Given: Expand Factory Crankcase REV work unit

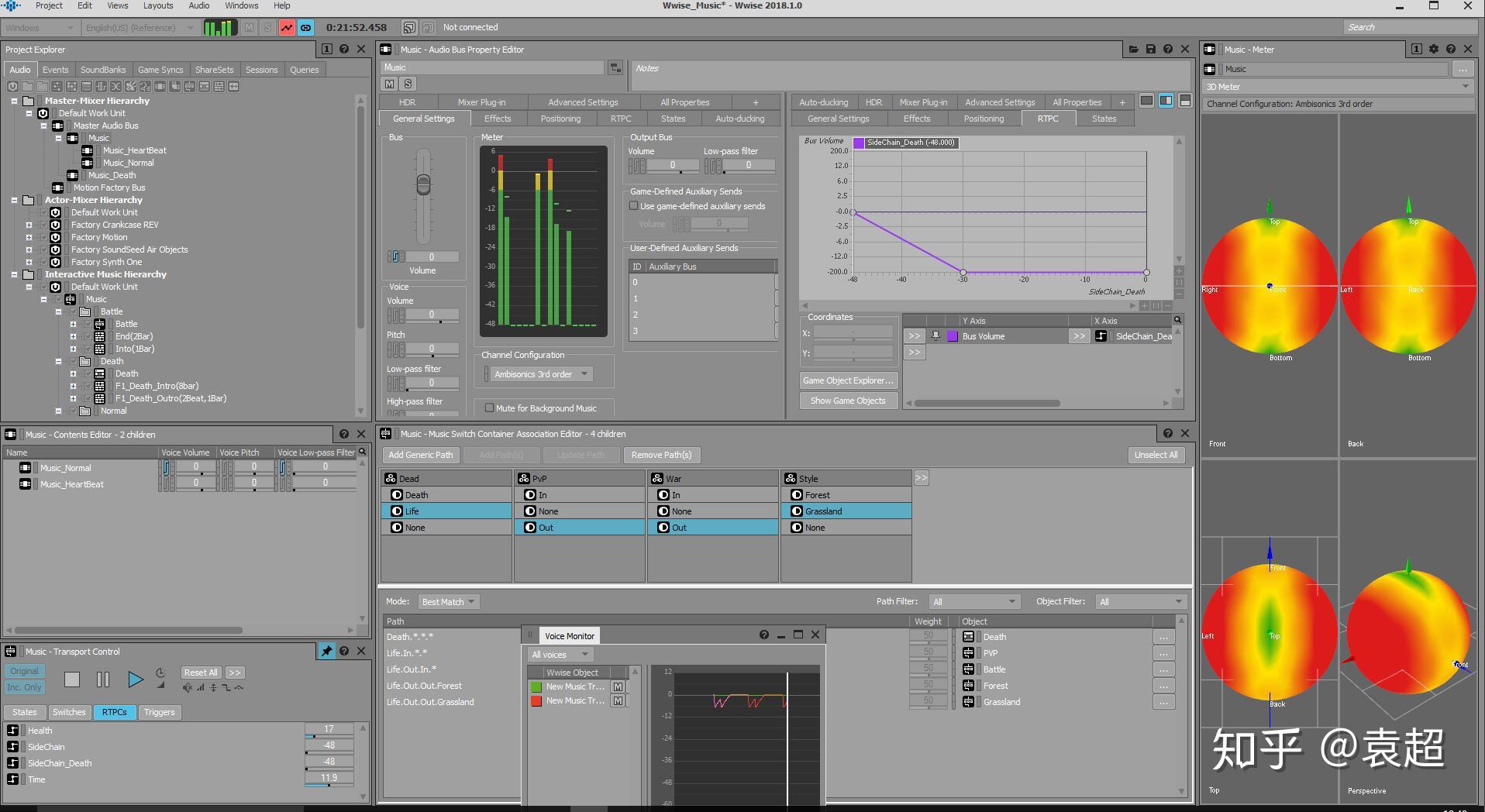Looking at the screenshot, I should (x=29, y=225).
